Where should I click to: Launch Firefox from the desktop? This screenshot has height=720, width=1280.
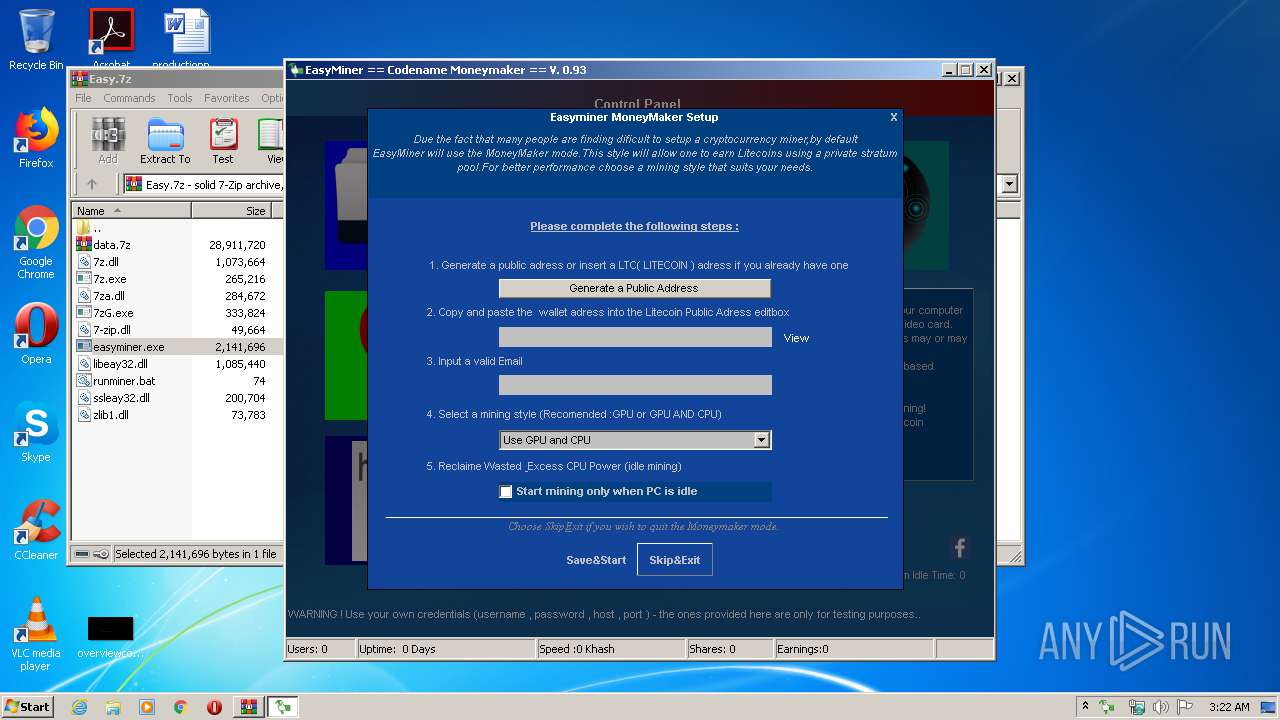click(x=36, y=138)
